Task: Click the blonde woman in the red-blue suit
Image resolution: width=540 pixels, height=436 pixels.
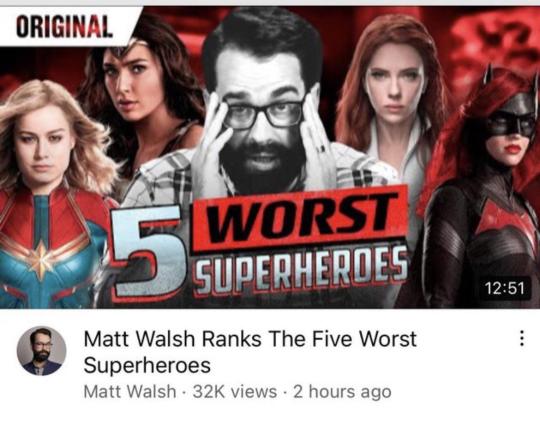Action: tap(52, 195)
